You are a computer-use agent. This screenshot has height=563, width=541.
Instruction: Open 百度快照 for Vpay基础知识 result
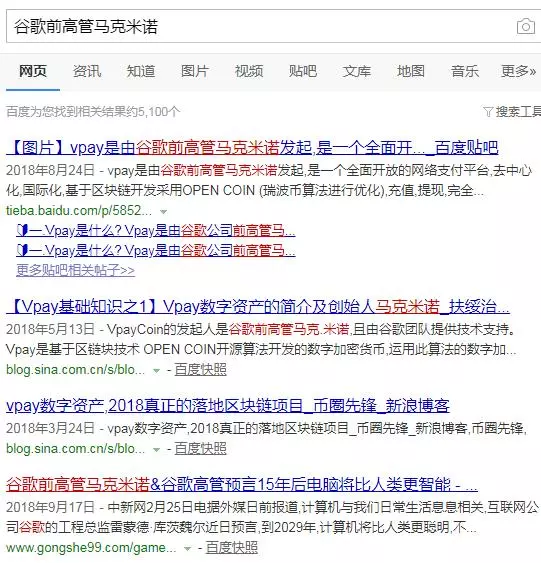(x=200, y=369)
